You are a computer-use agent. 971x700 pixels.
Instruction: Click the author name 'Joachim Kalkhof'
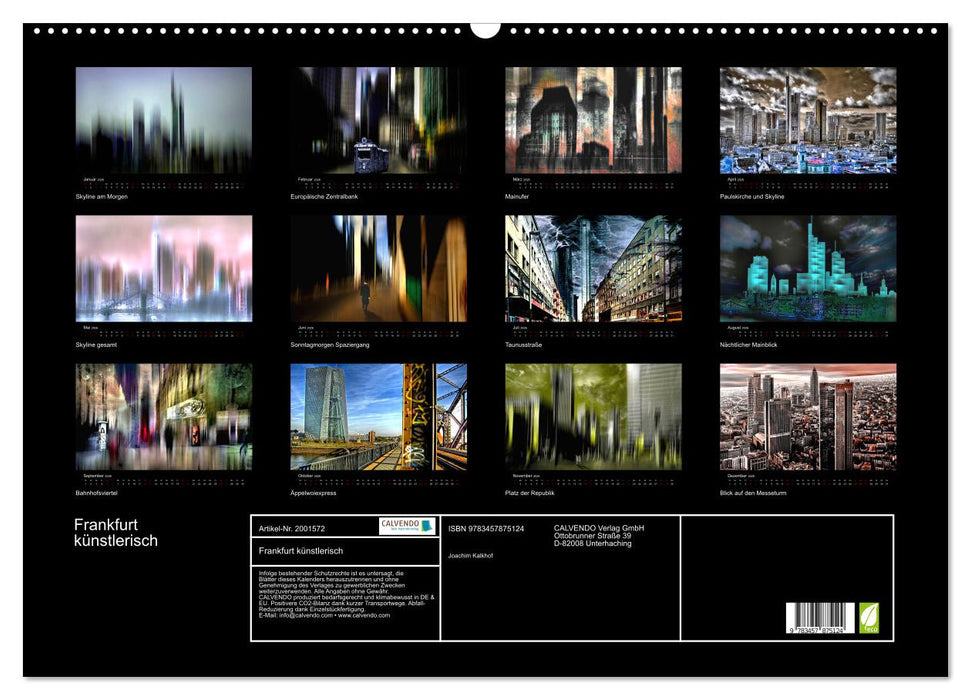[x=468, y=556]
